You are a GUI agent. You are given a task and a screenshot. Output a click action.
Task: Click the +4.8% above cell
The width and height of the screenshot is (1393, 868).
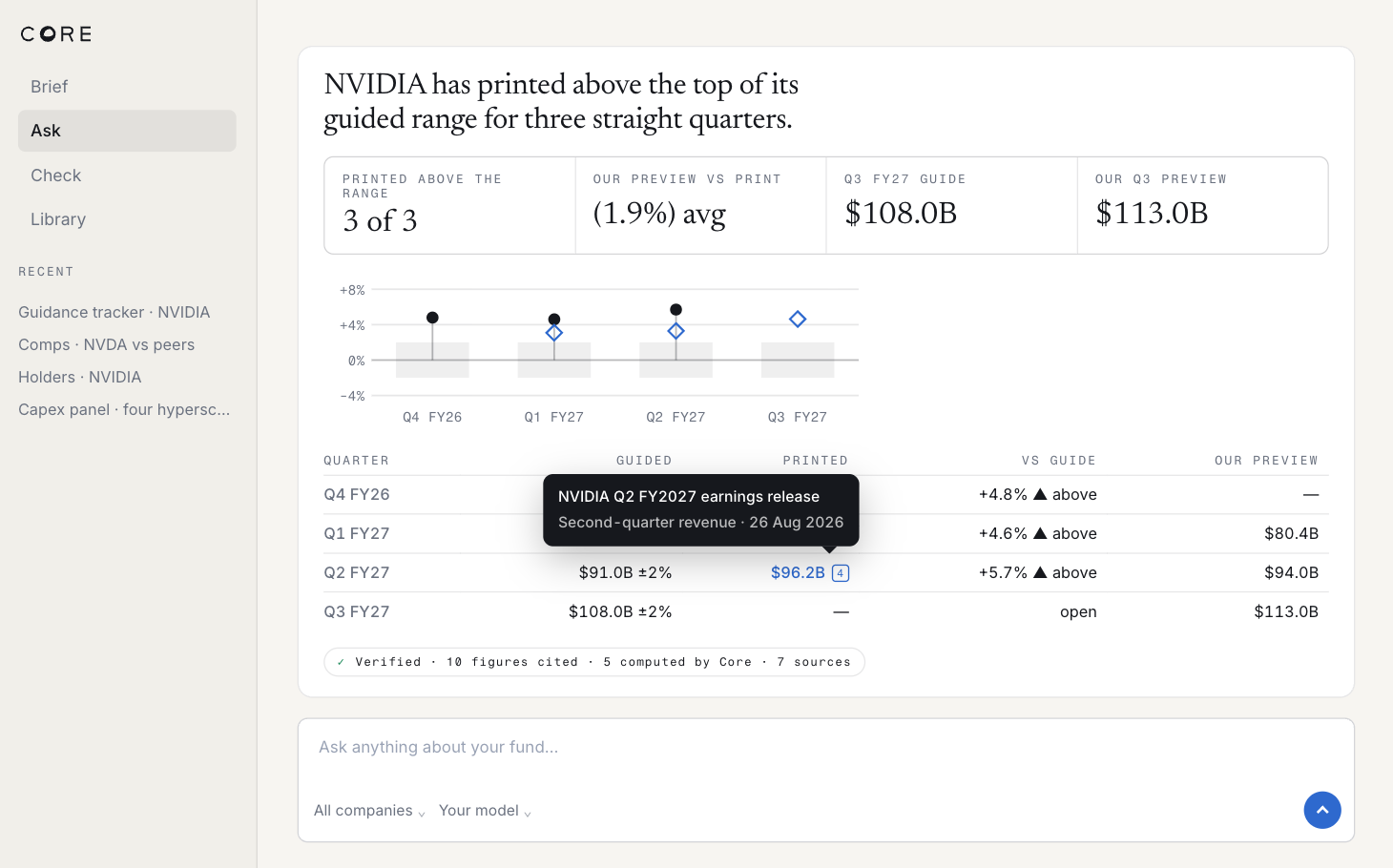[x=1038, y=495]
